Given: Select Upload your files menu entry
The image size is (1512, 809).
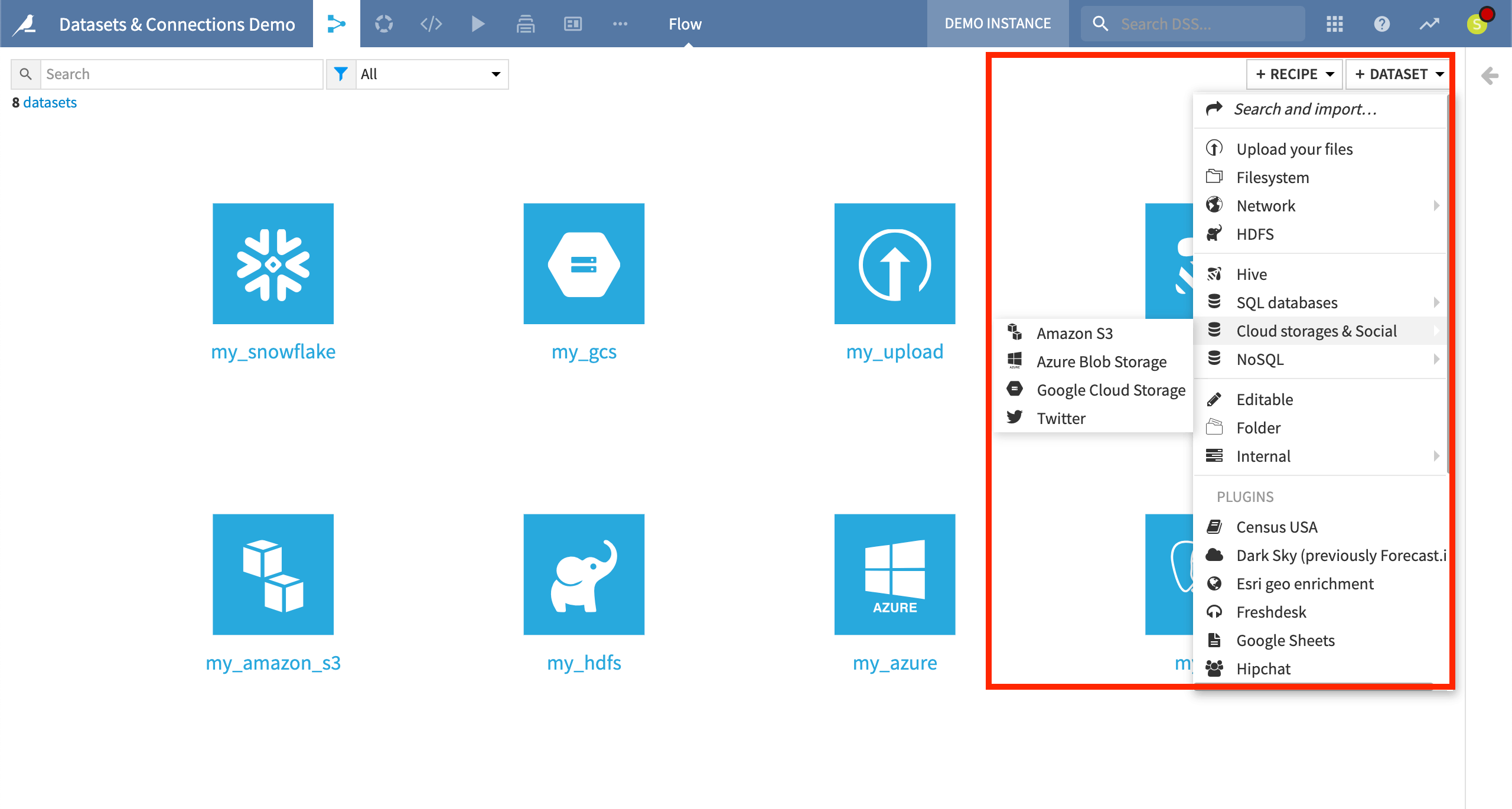Looking at the screenshot, I should click(1294, 149).
